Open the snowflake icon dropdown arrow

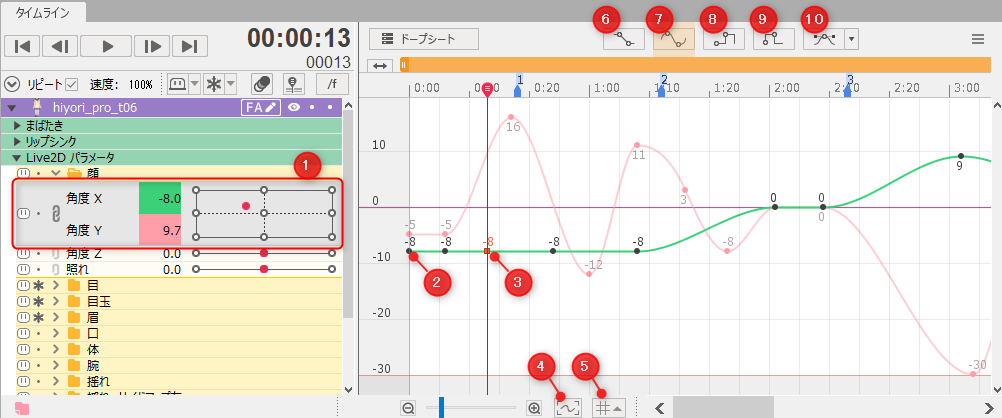(x=231, y=84)
